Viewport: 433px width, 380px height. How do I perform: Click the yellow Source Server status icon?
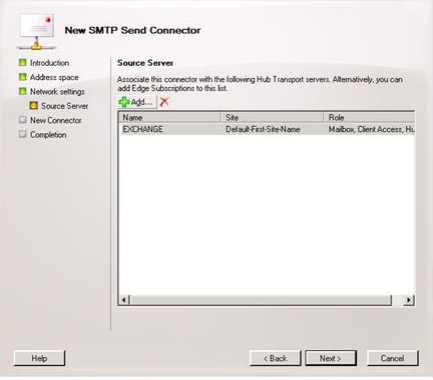pos(33,105)
